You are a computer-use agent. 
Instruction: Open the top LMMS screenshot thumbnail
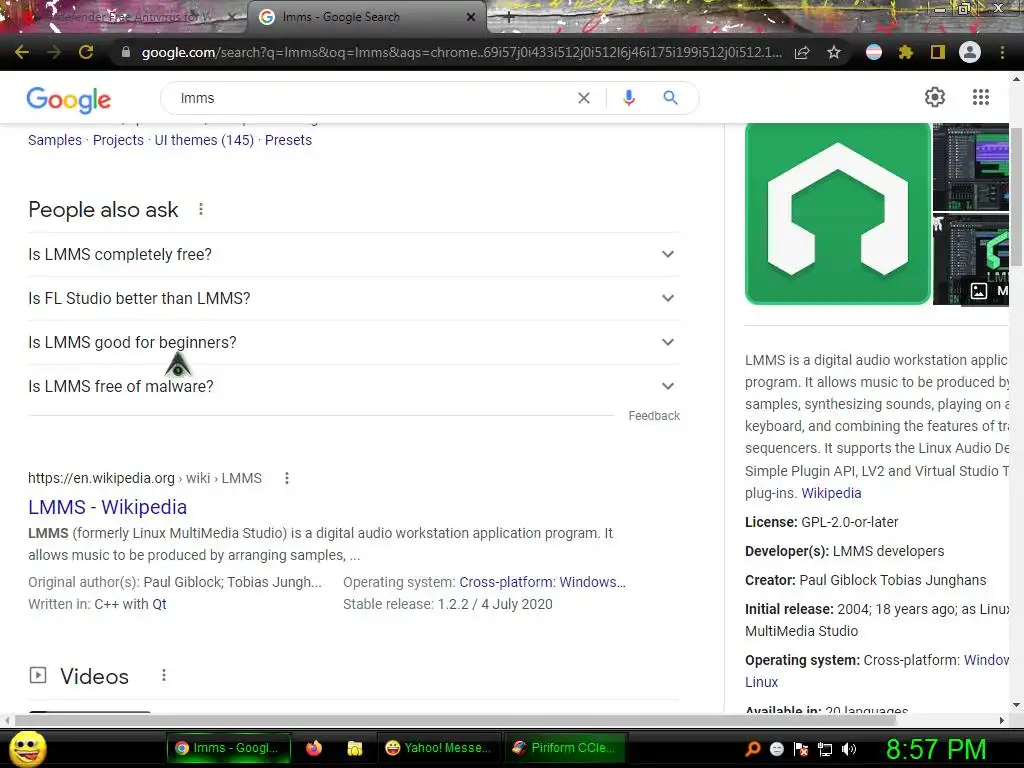tap(970, 167)
